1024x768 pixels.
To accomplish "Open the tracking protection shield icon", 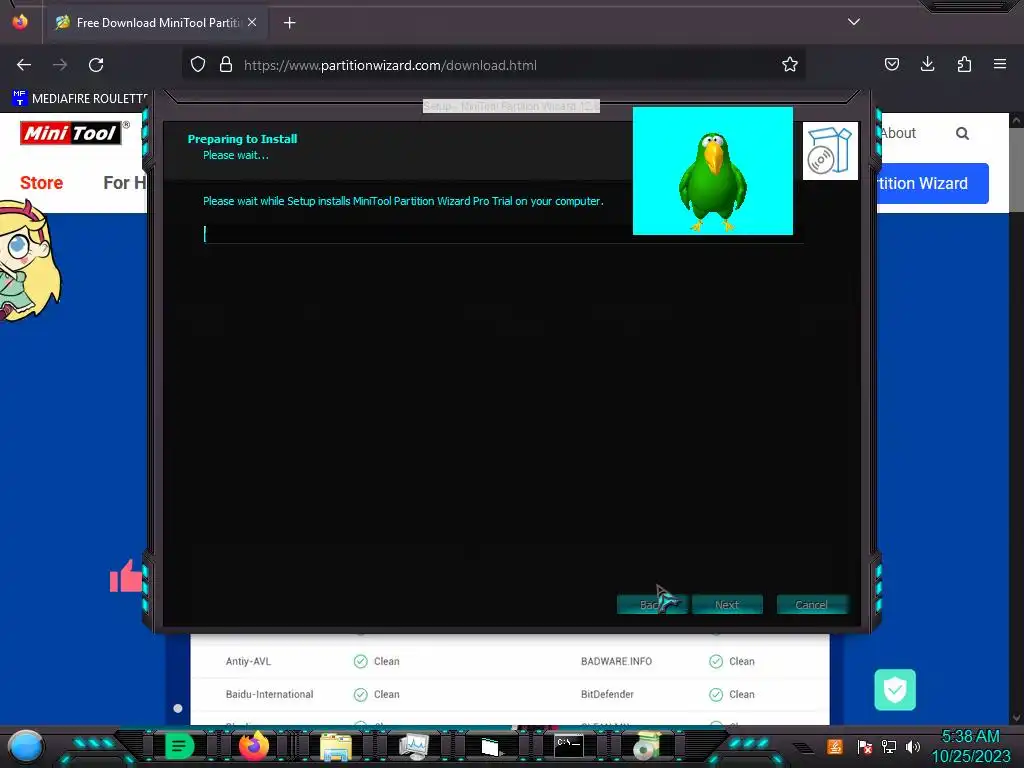I will 198,64.
